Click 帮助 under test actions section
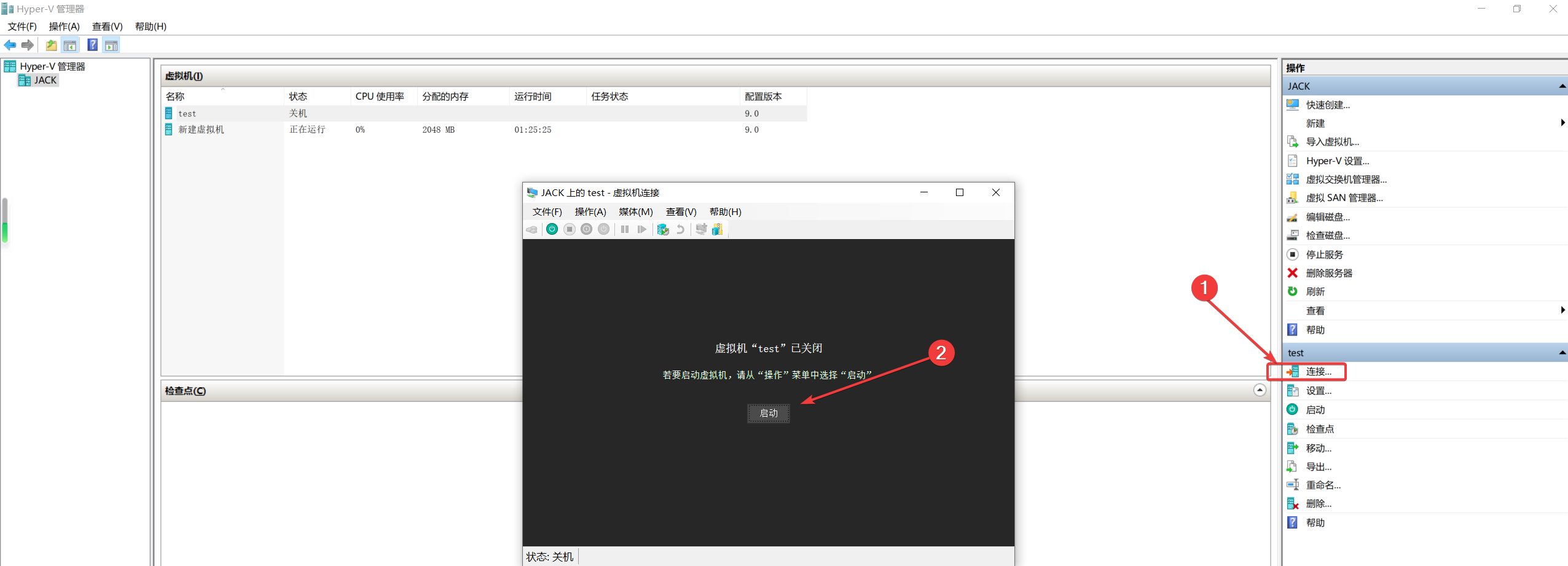Screen dimensions: 1568x566 pos(1315,523)
